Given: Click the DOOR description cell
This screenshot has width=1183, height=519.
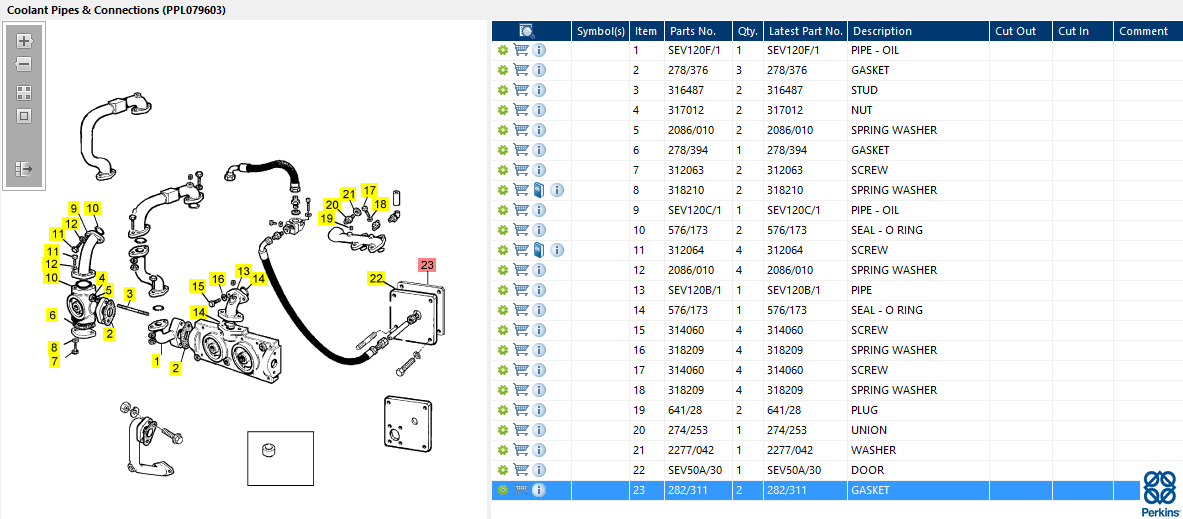Looking at the screenshot, I should click(918, 470).
